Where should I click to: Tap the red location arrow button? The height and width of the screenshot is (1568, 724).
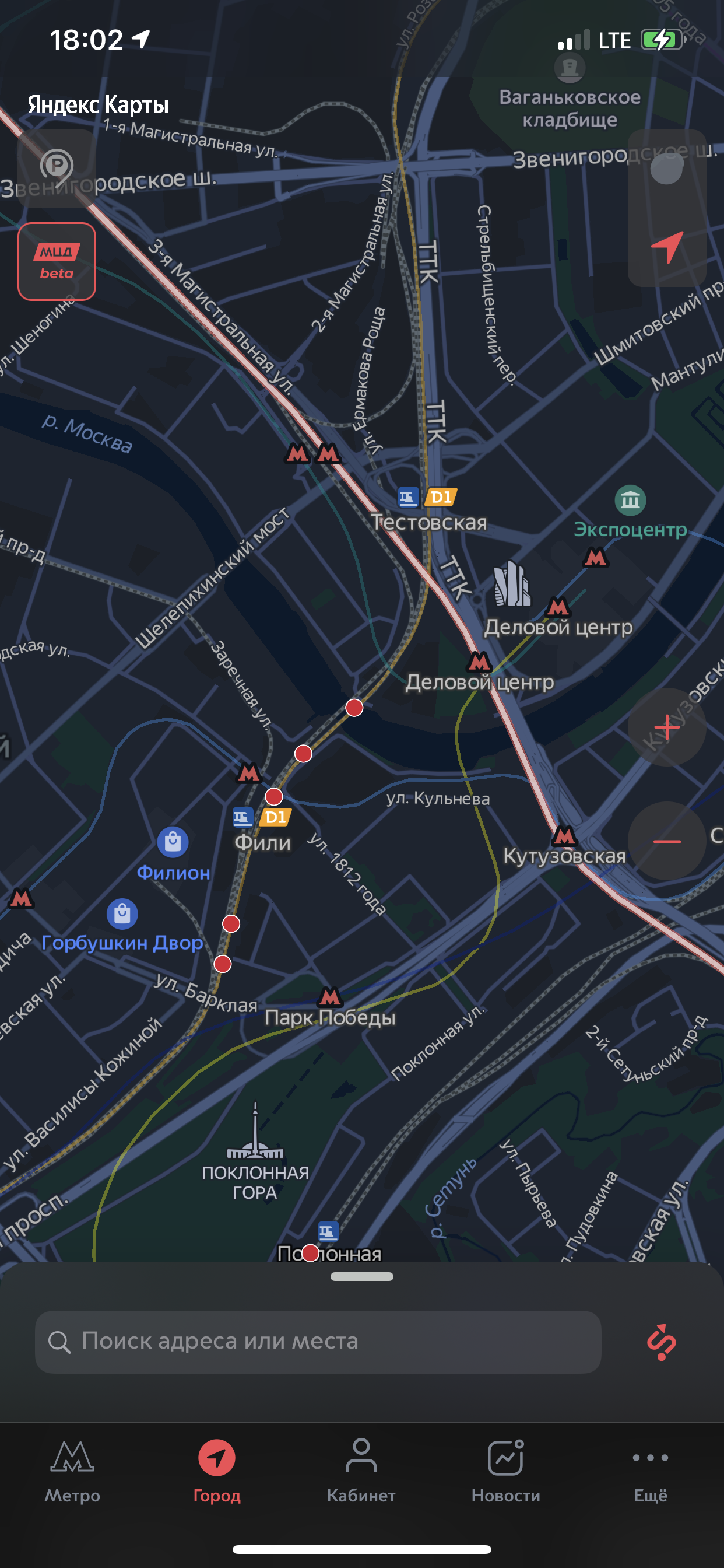pos(667,247)
